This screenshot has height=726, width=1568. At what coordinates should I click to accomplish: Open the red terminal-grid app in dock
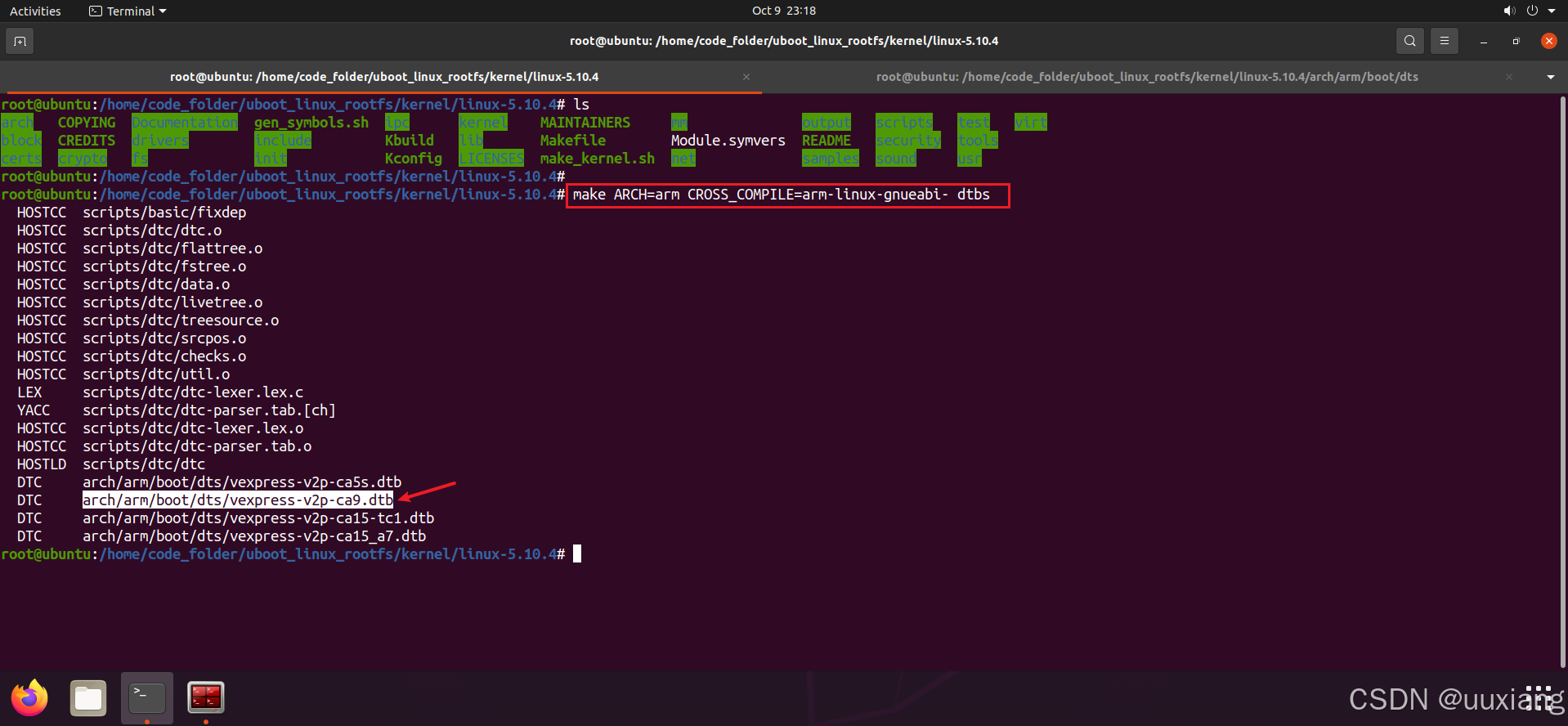tap(206, 698)
